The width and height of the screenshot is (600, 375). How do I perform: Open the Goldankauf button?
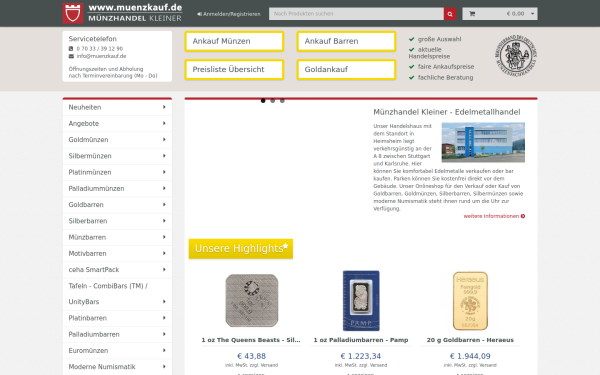click(x=346, y=70)
